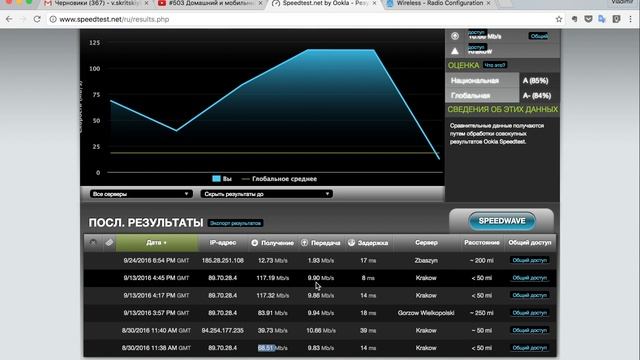This screenshot has height=360, width=640.
Task: Launch SPEEDWAVE button
Action: point(502,221)
